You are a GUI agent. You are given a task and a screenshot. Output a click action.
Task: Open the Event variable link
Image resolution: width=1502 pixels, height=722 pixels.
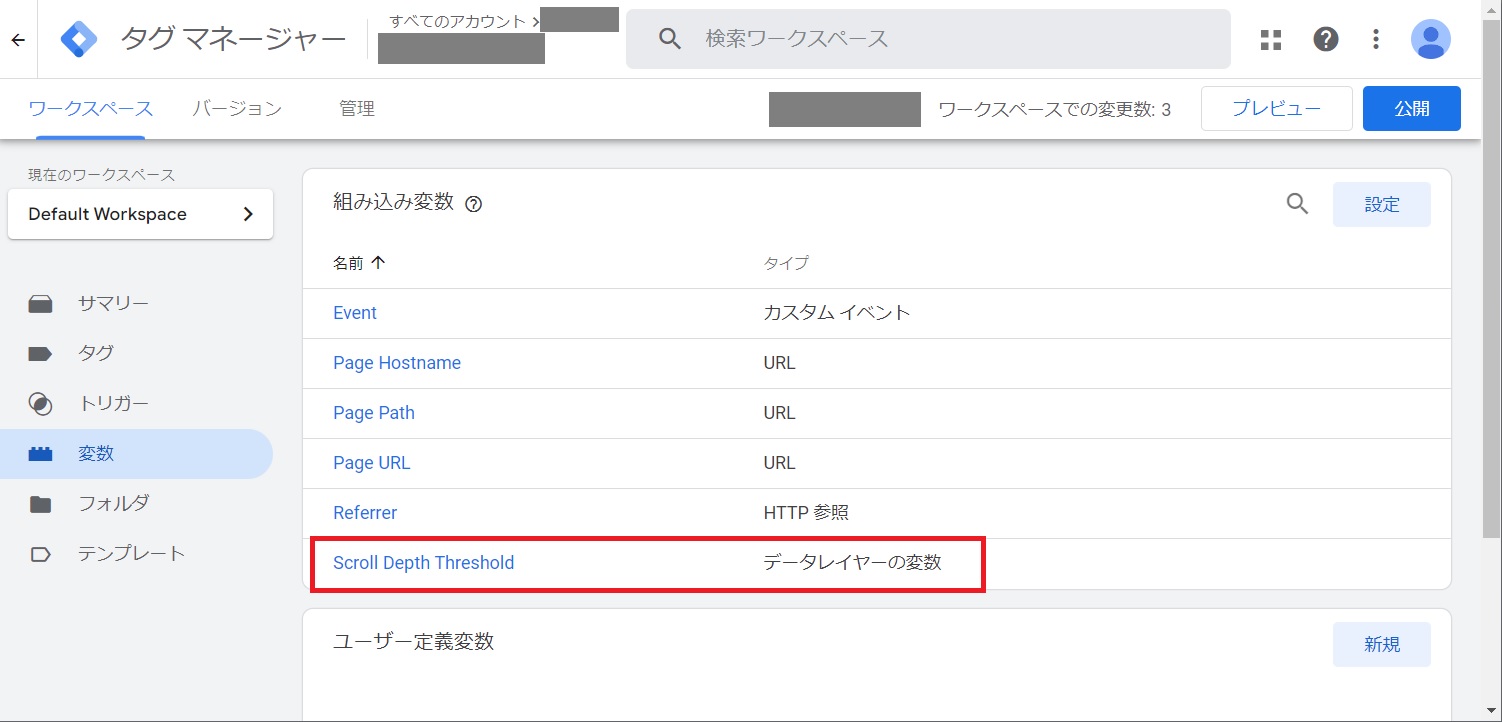[x=355, y=313]
